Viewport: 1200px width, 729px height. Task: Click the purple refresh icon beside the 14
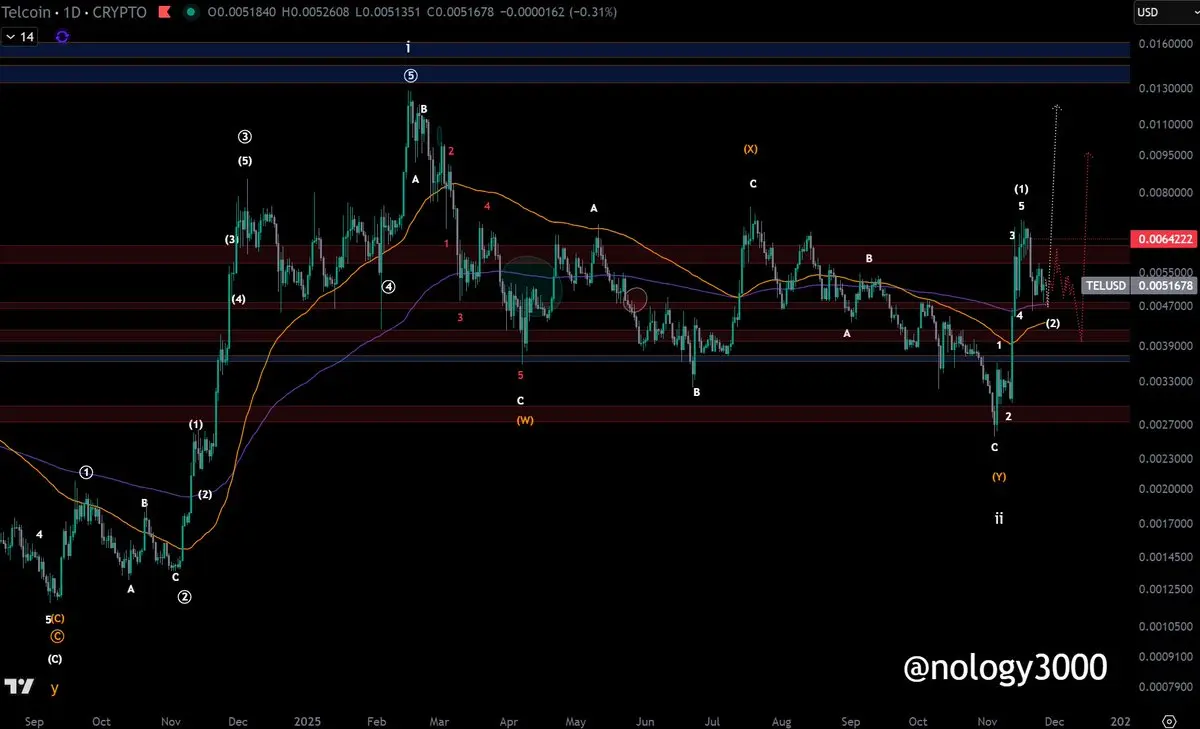tap(62, 36)
